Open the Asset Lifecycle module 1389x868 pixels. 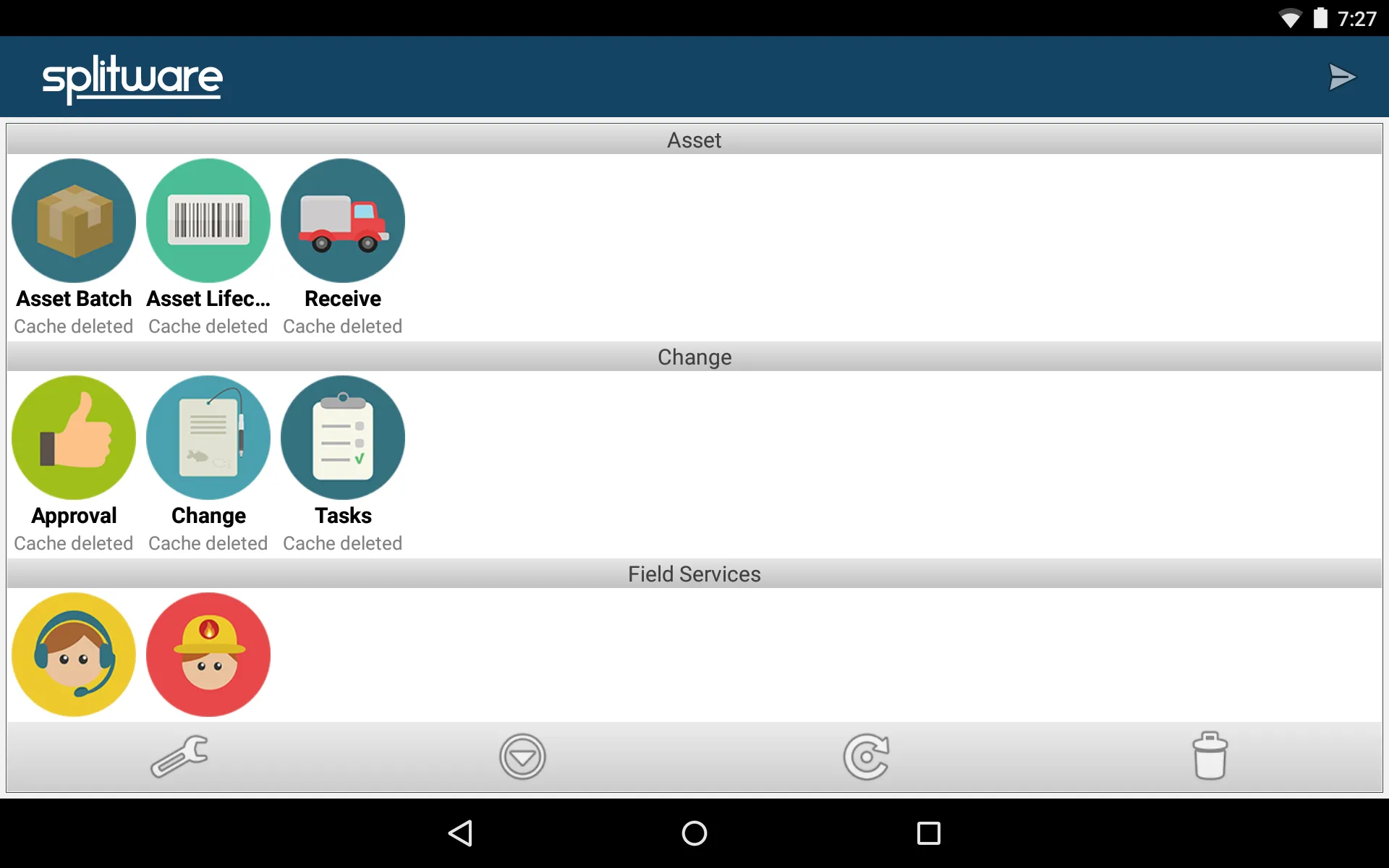point(207,219)
